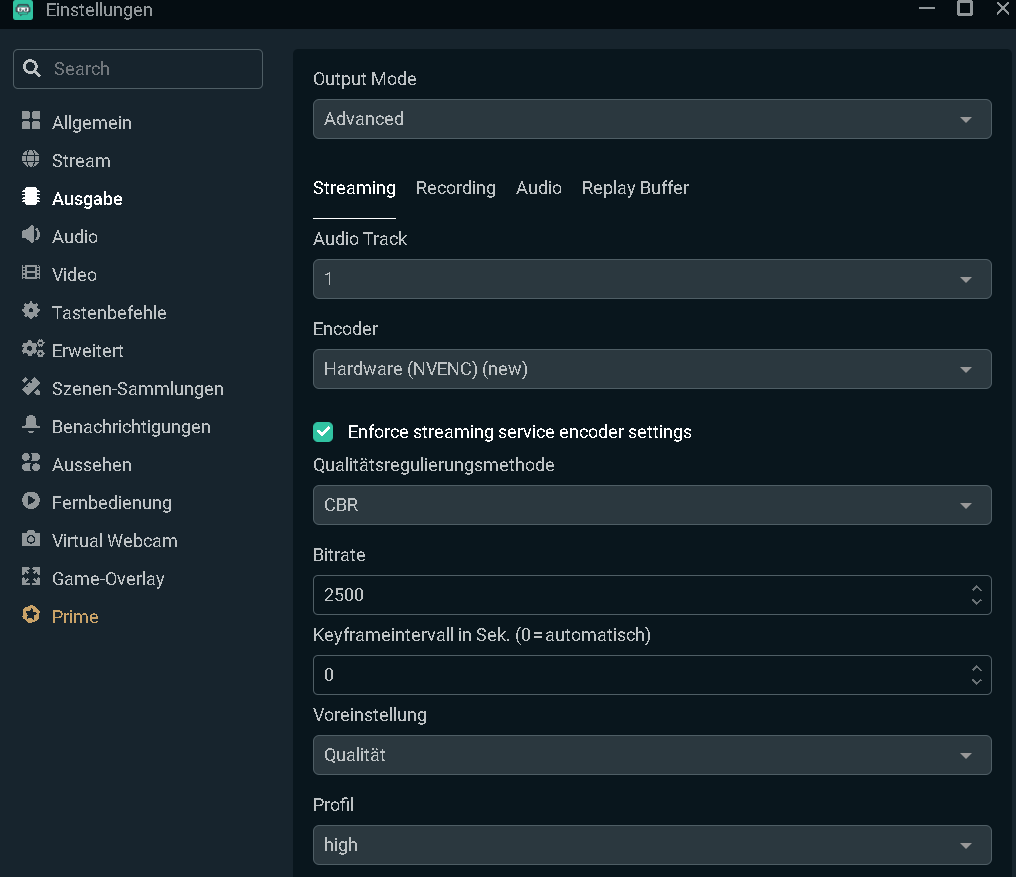The height and width of the screenshot is (877, 1016).
Task: Click the settings Search field
Action: click(x=150, y=69)
